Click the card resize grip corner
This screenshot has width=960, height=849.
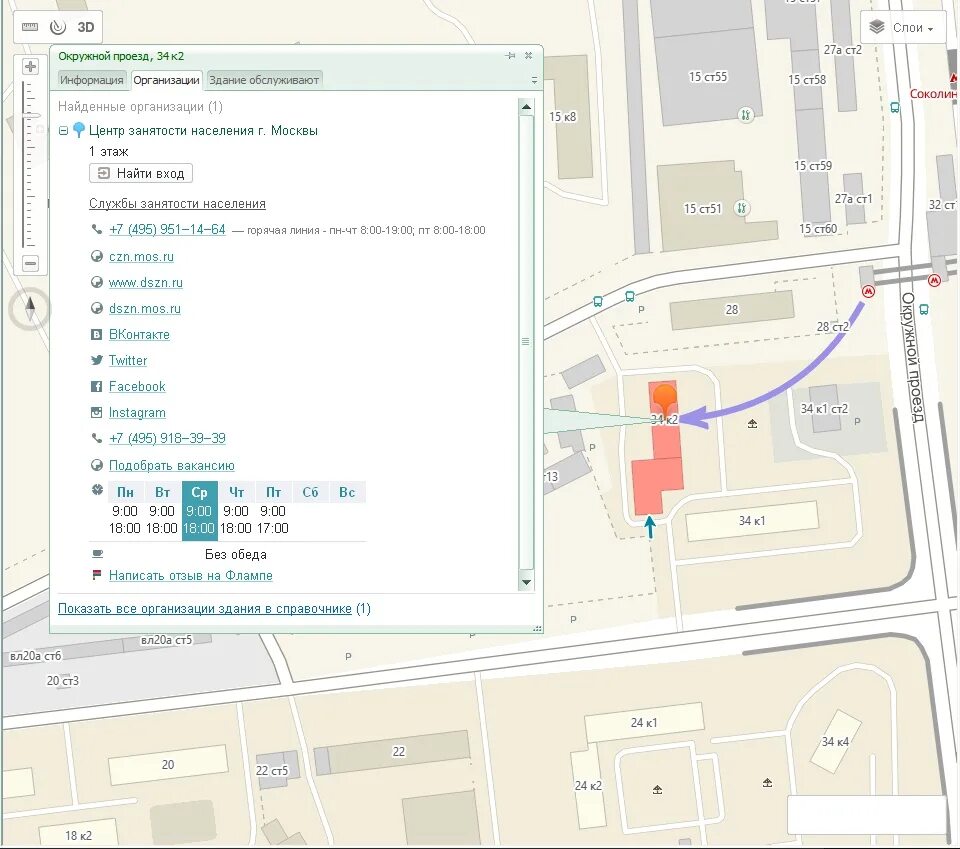538,628
